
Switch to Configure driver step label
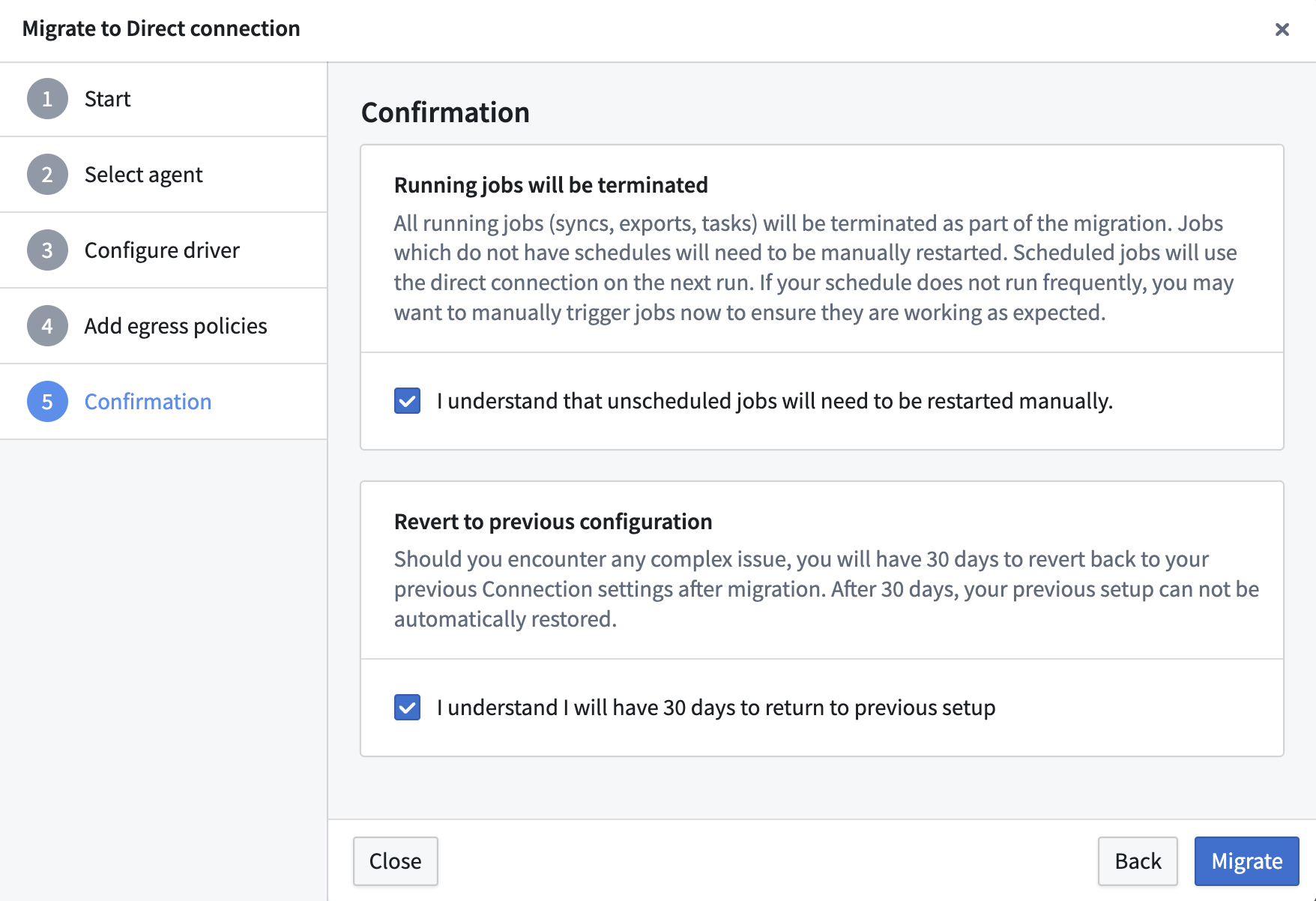click(x=162, y=250)
